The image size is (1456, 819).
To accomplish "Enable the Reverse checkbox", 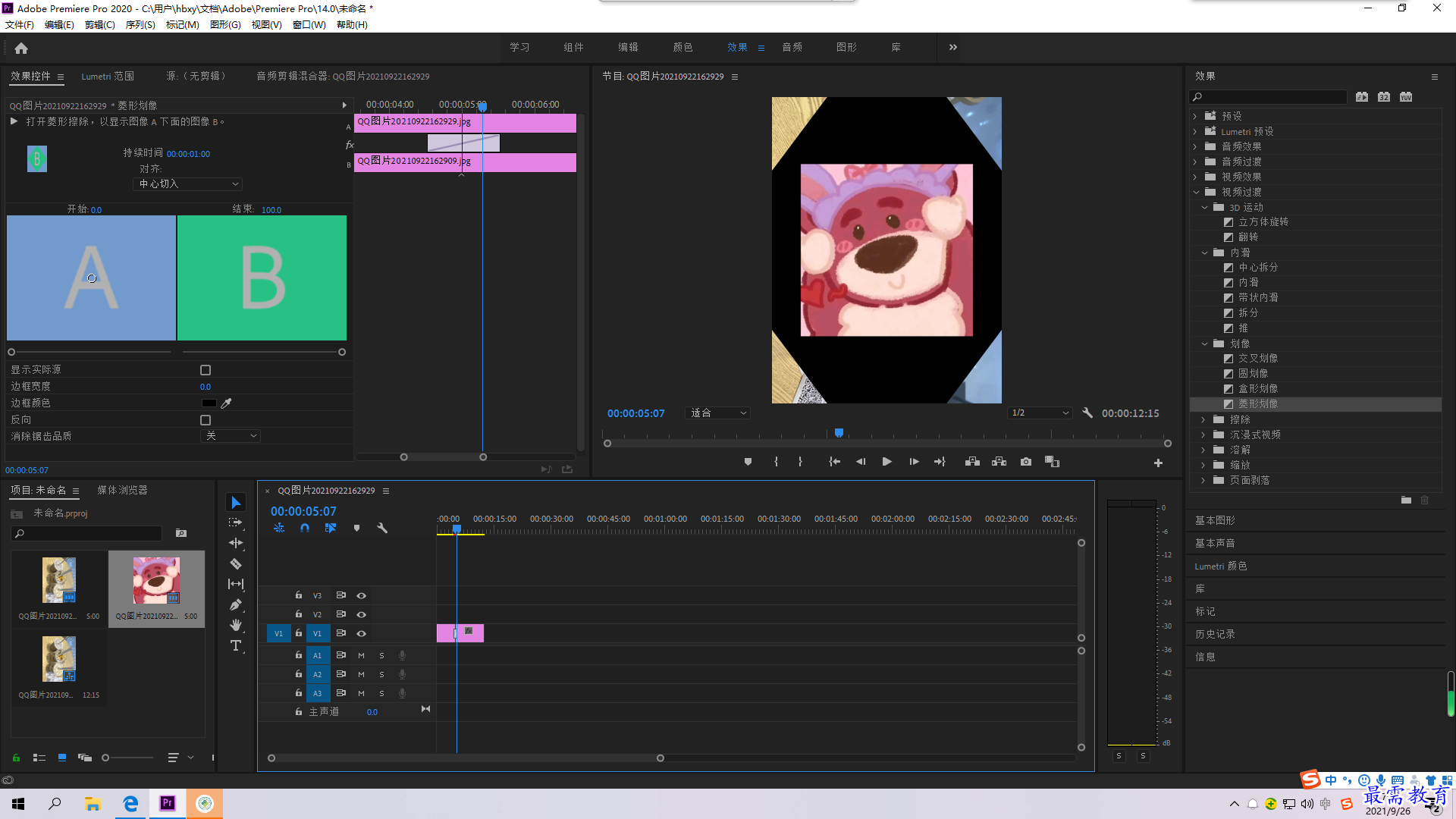I will pyautogui.click(x=206, y=420).
